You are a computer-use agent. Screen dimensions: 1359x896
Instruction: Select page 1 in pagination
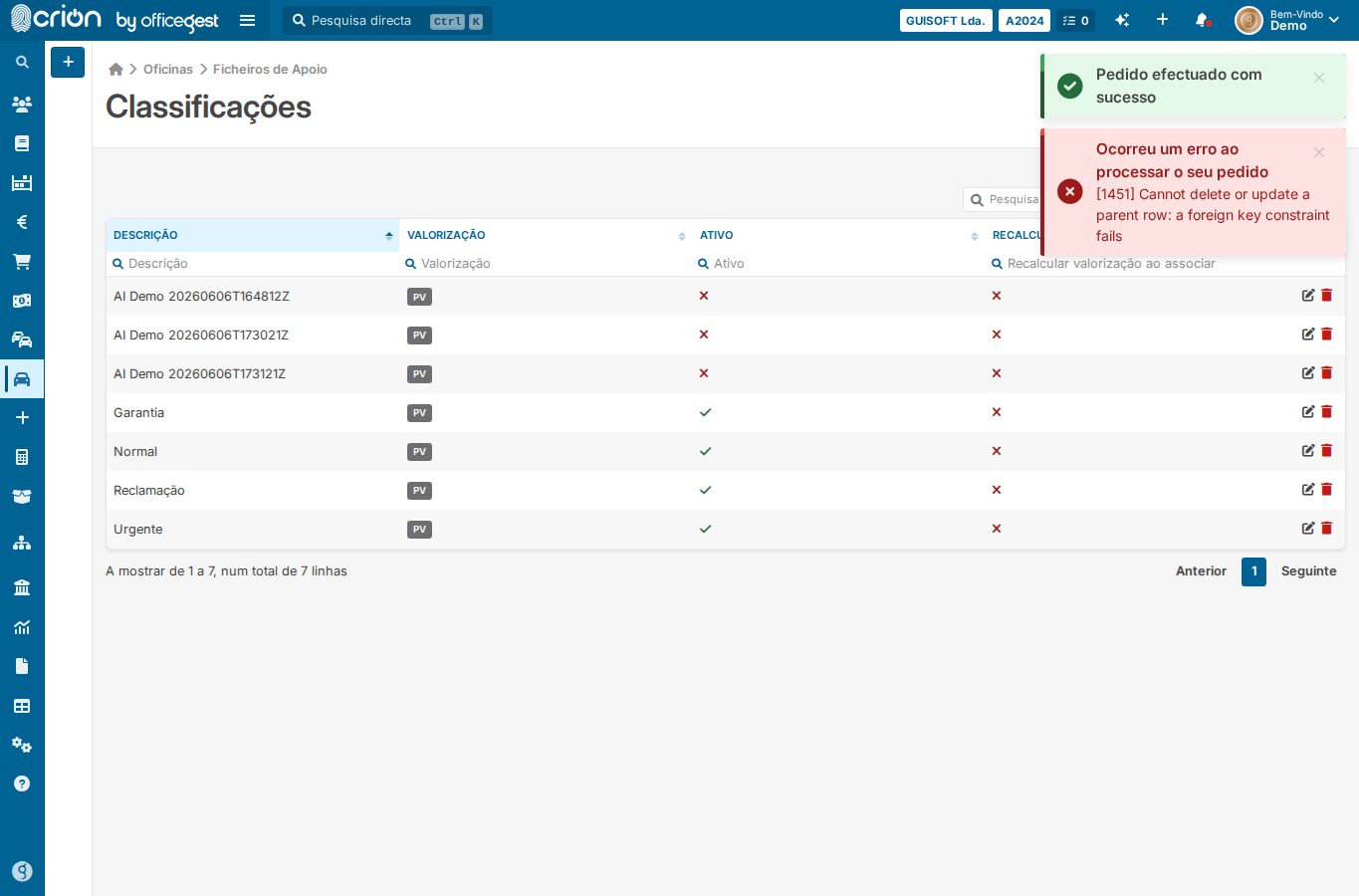(x=1253, y=571)
